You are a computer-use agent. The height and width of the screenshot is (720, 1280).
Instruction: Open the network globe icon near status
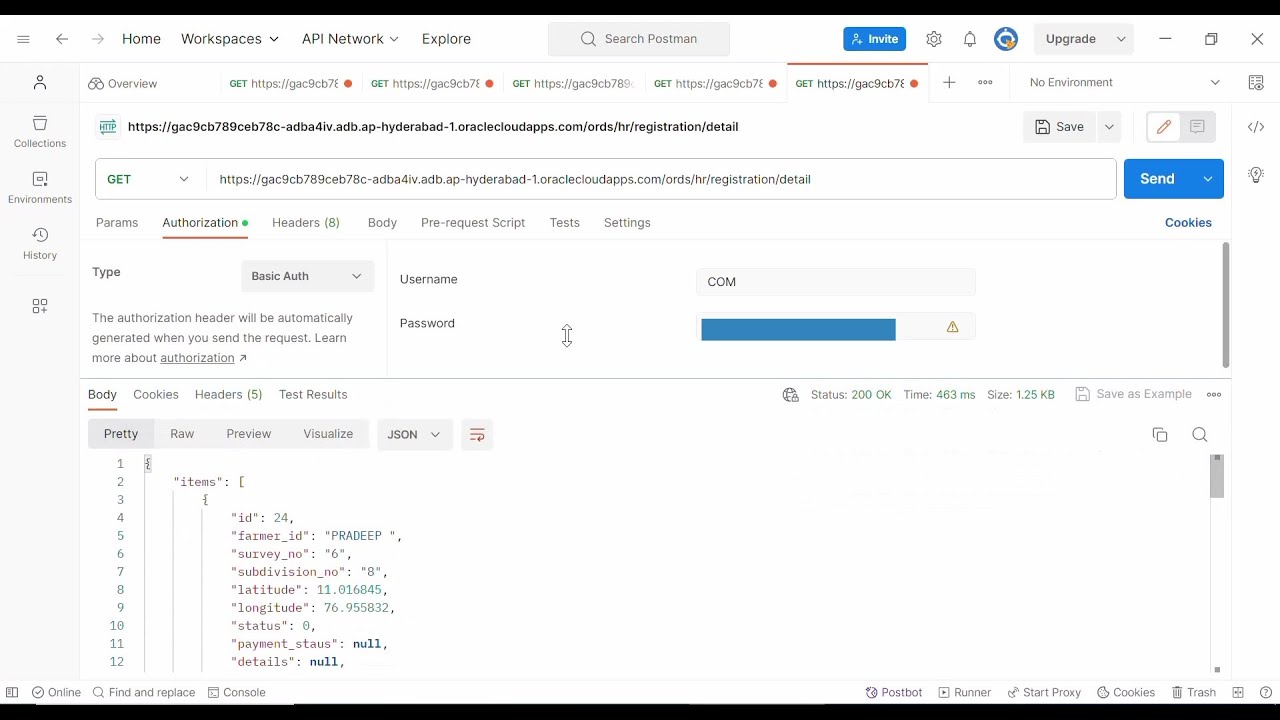point(791,395)
